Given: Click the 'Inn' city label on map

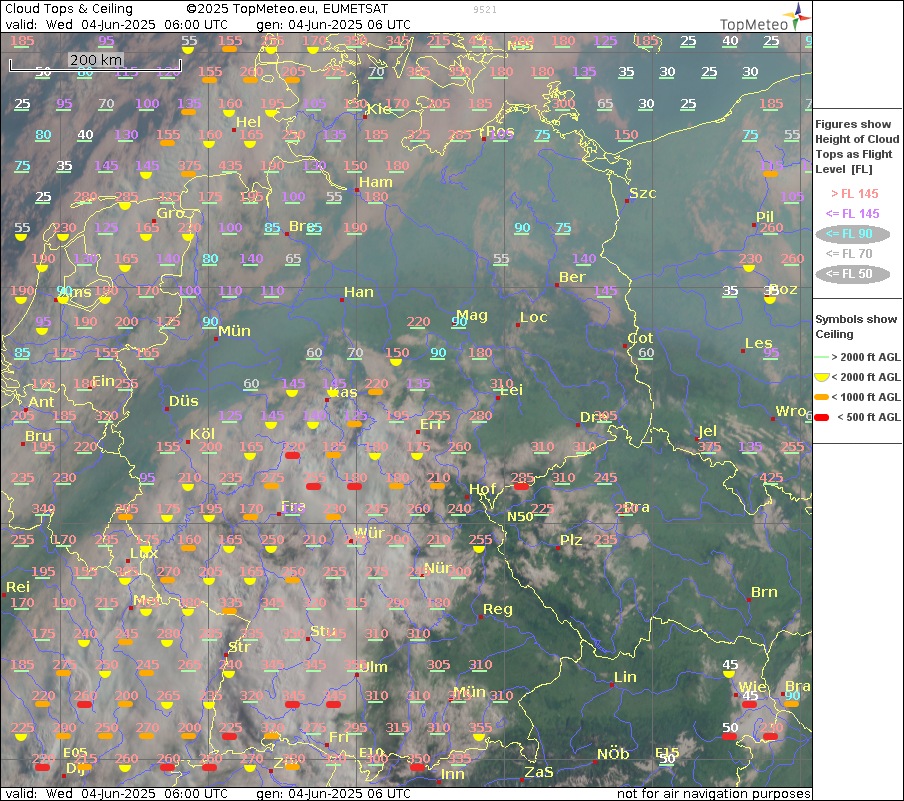Looking at the screenshot, I should [453, 774].
